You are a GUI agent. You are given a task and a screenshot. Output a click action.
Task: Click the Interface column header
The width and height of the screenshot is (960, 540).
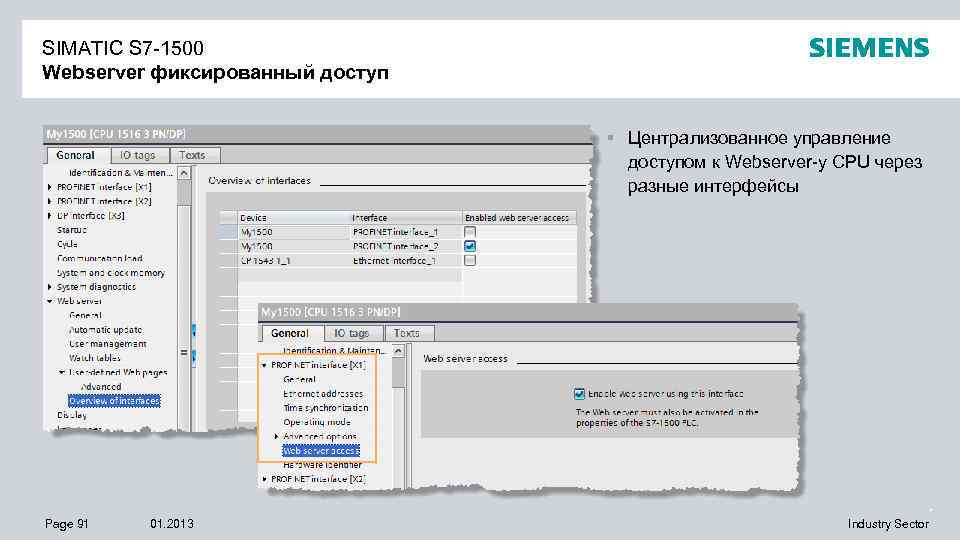coord(405,218)
